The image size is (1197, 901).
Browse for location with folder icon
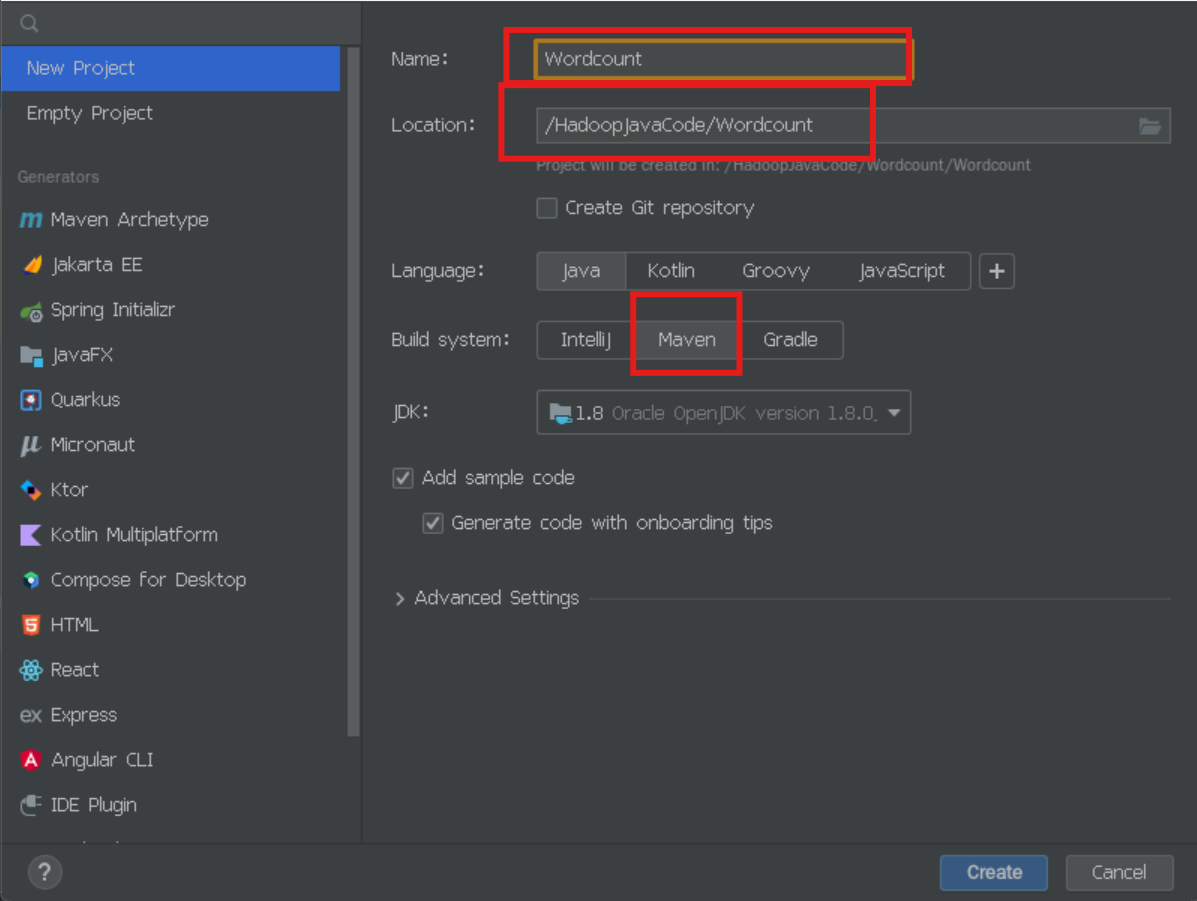(x=1150, y=126)
